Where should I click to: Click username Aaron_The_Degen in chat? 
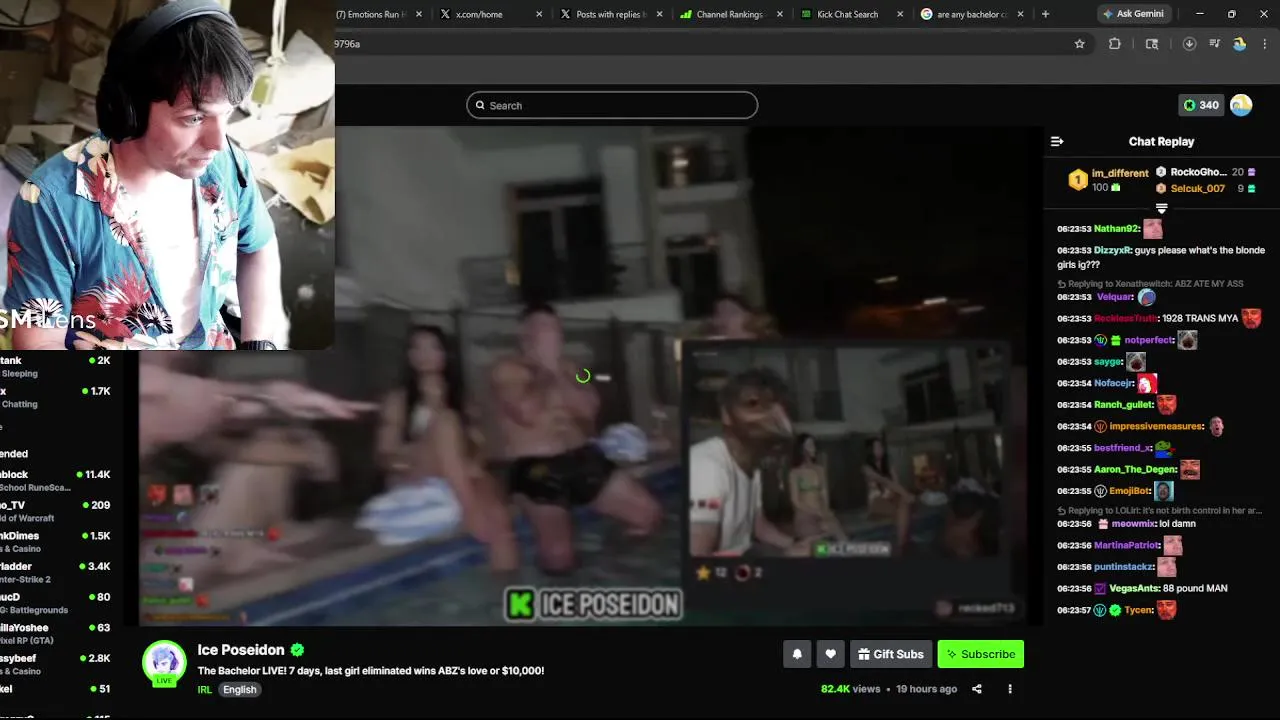pos(1134,470)
